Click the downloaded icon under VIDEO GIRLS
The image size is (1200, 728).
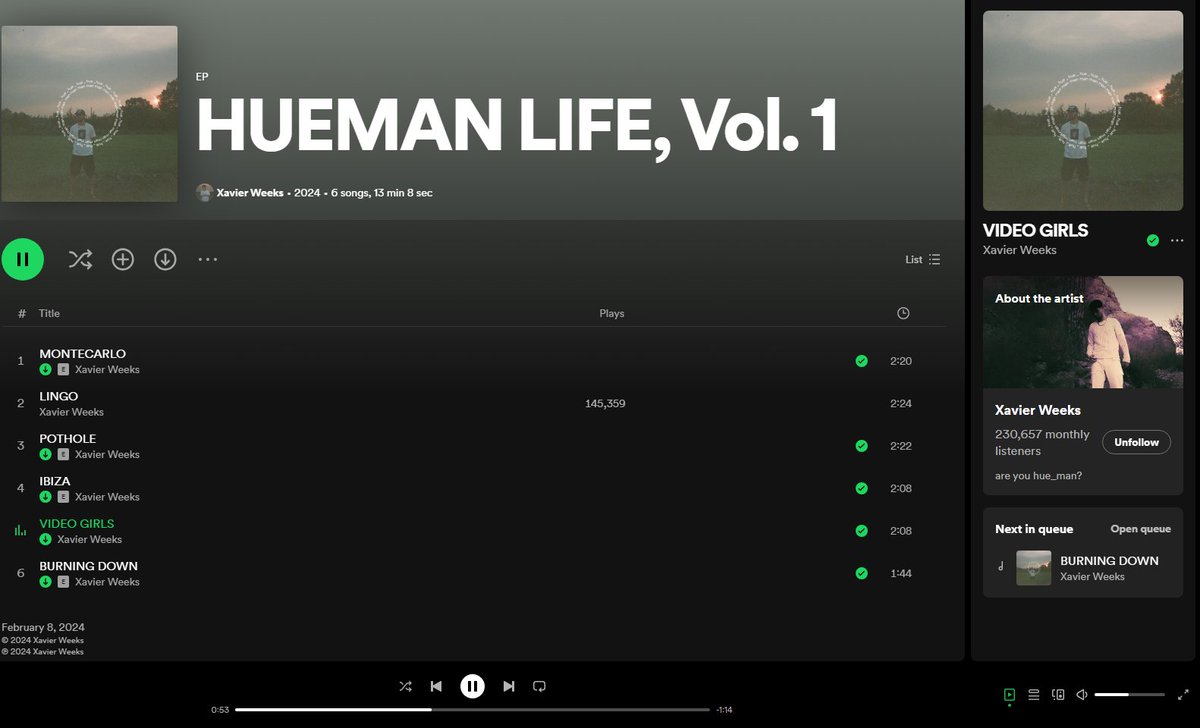(x=45, y=539)
